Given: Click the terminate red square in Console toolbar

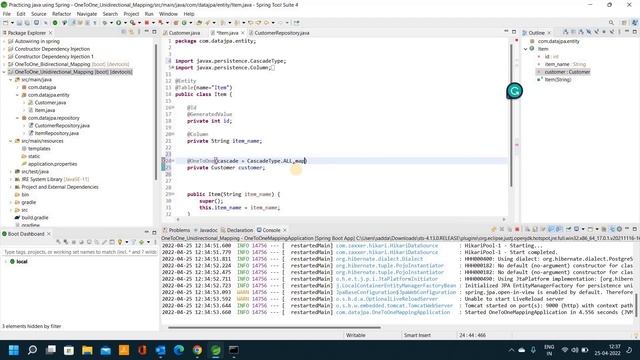Looking at the screenshot, I should [517, 229].
